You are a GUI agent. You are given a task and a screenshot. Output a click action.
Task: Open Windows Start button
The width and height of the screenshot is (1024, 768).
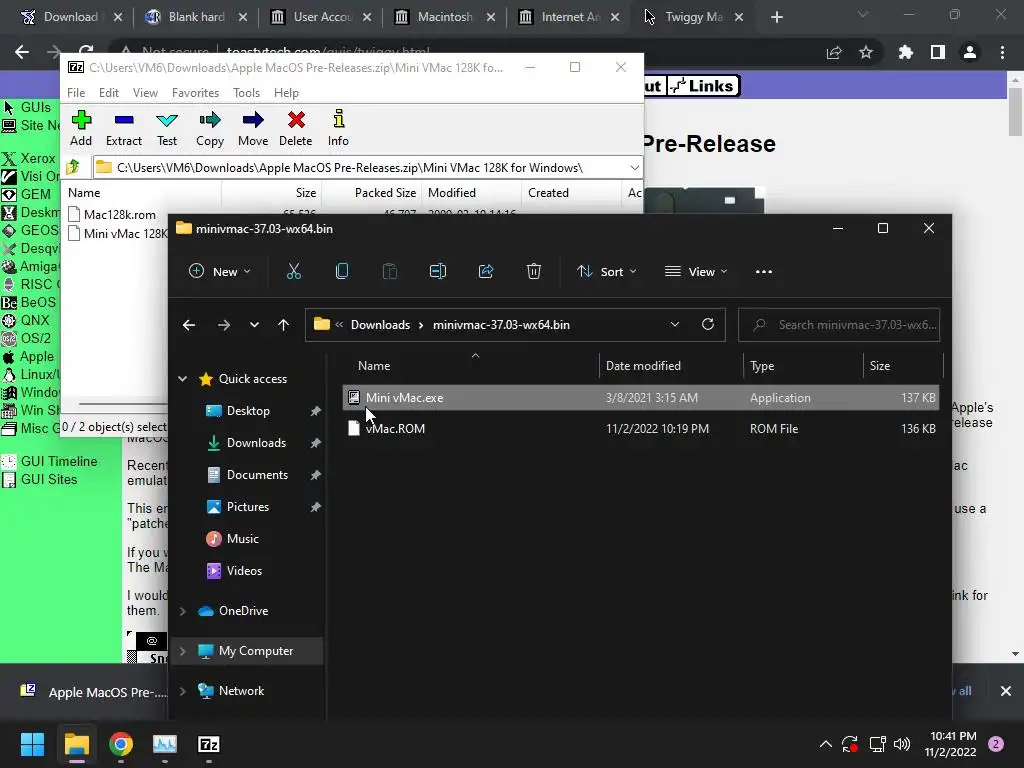click(x=32, y=744)
